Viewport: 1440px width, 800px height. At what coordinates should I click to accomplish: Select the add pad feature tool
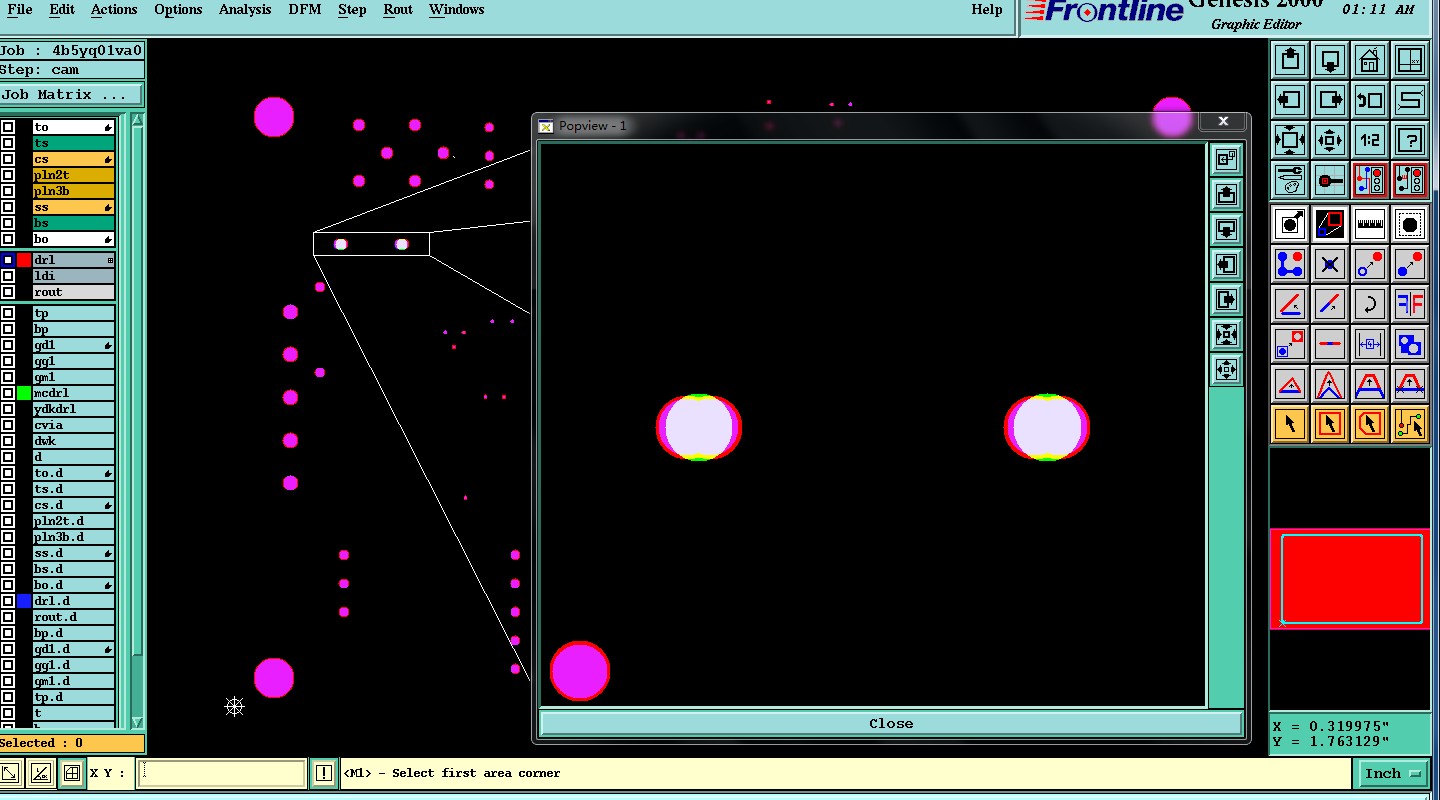(x=1290, y=223)
